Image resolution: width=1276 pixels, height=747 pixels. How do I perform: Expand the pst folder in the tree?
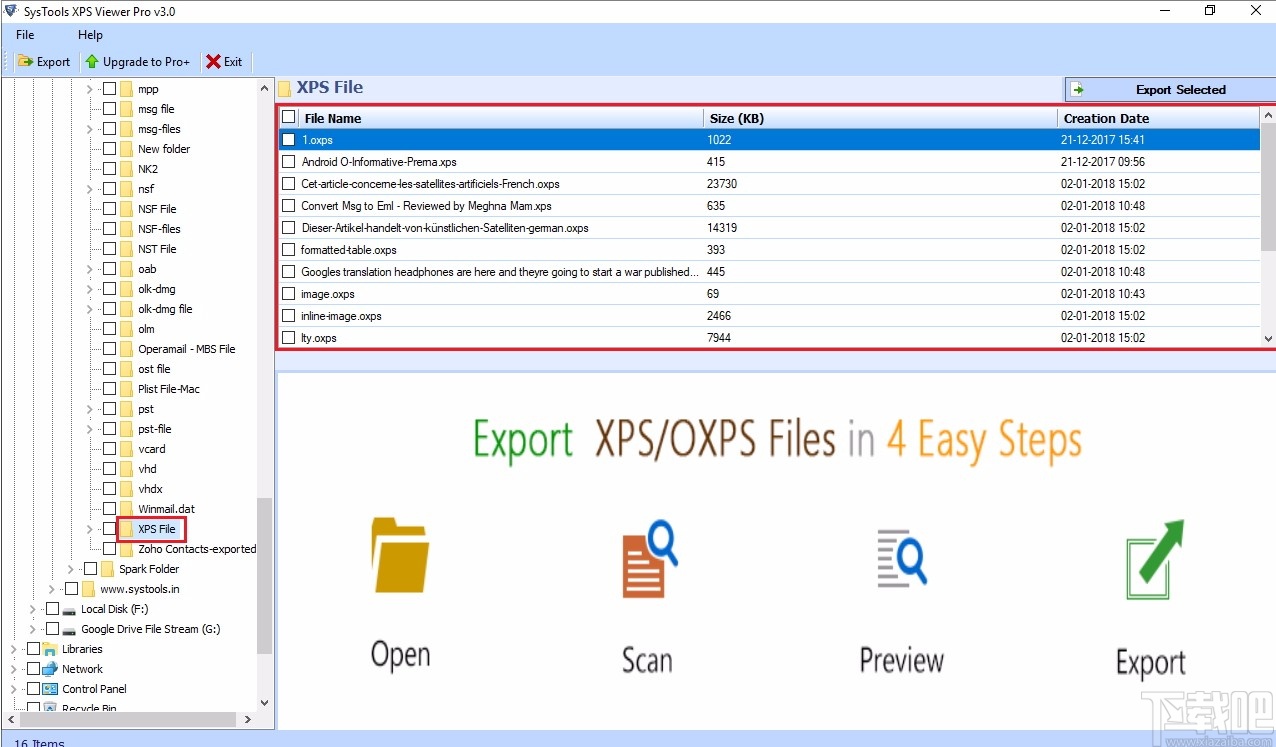click(x=88, y=408)
